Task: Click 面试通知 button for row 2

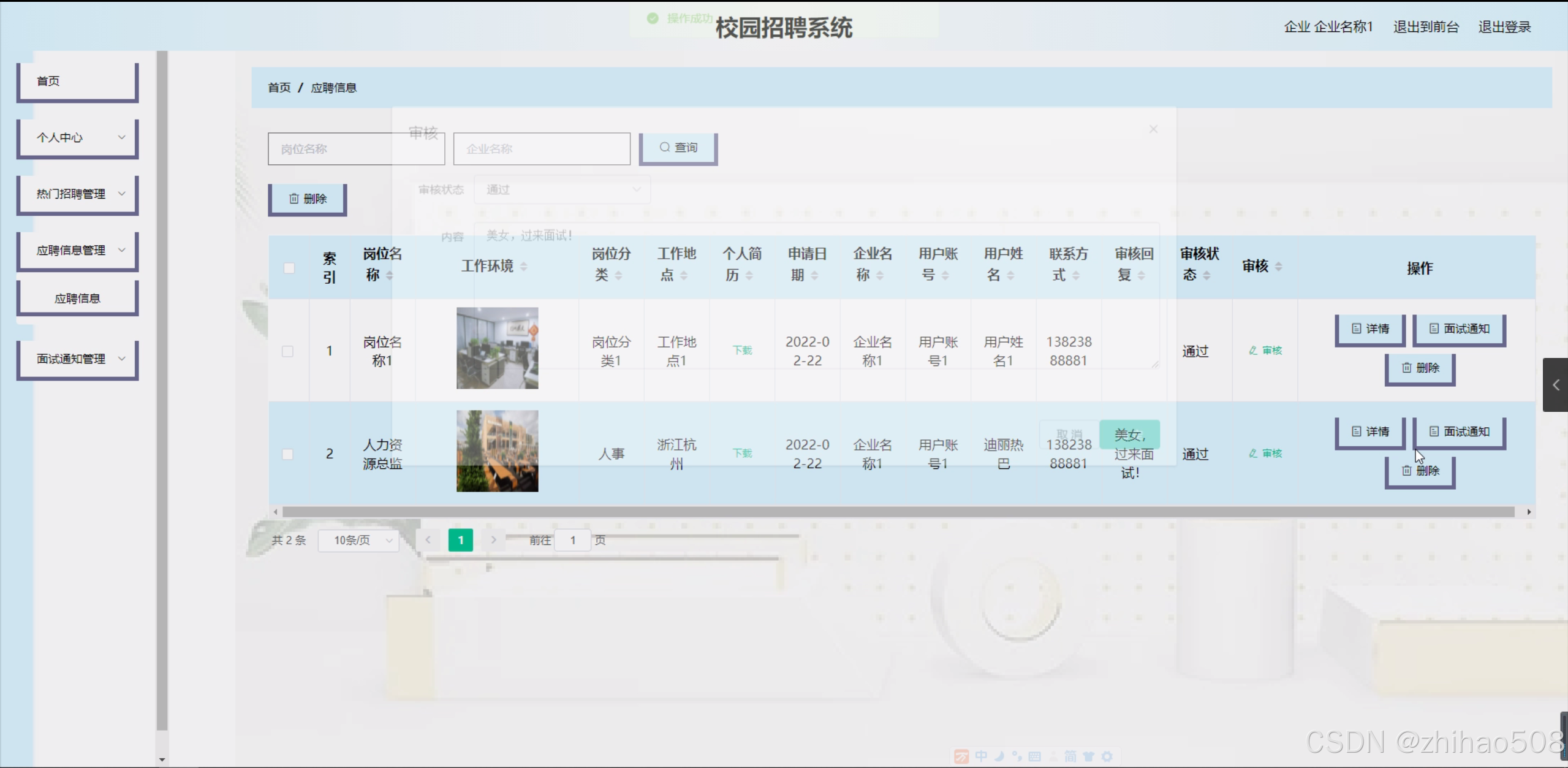Action: [1459, 432]
